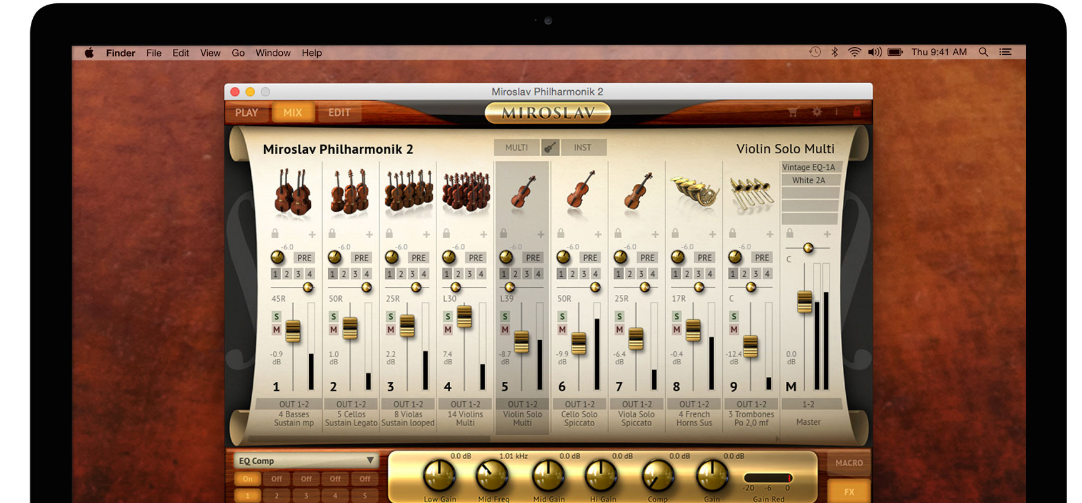Open the Window menu in menu bar
1082x503 pixels.
coord(273,52)
